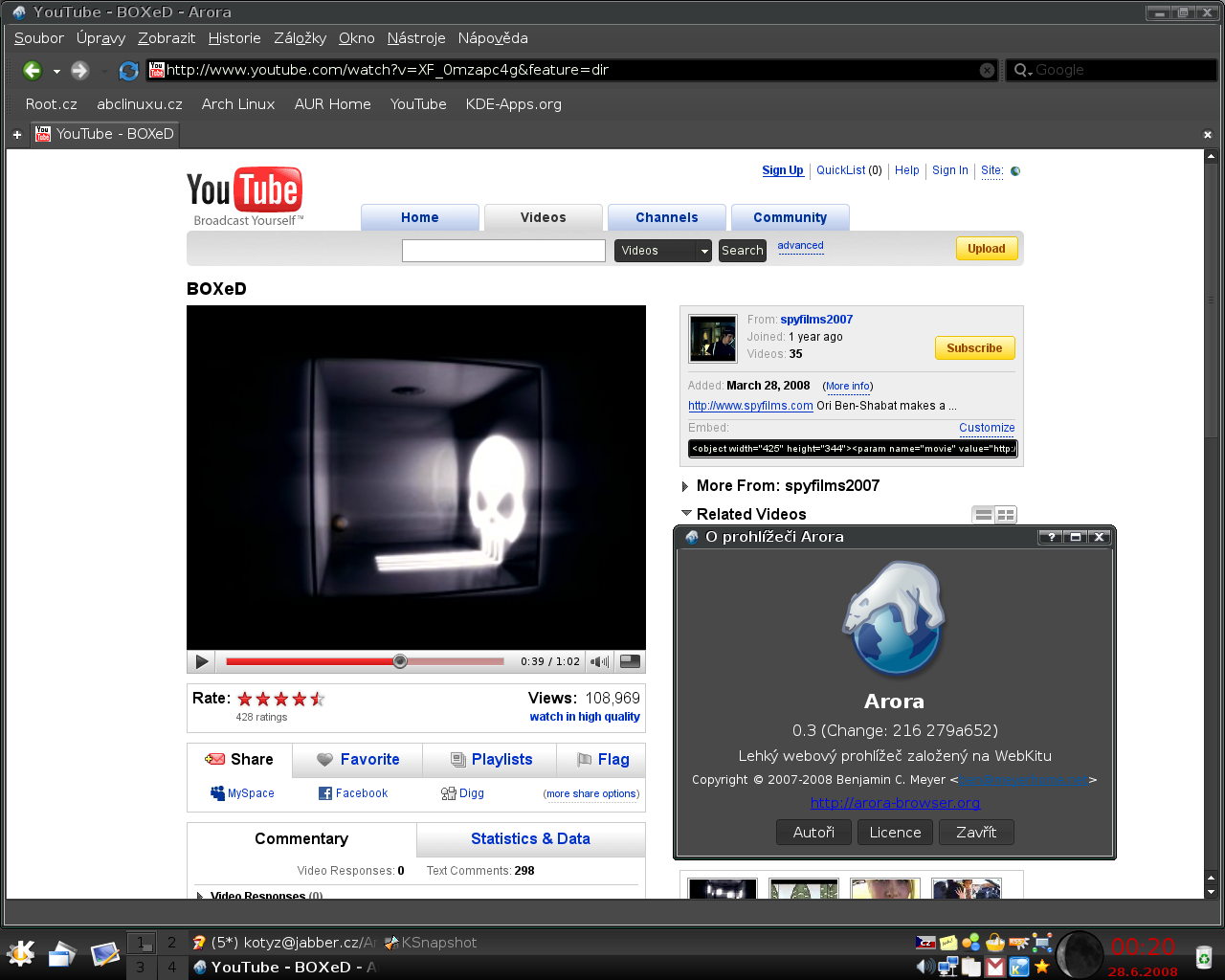Rate the video with the fifth star
Viewport: 1225px width, 980px height.
point(318,699)
